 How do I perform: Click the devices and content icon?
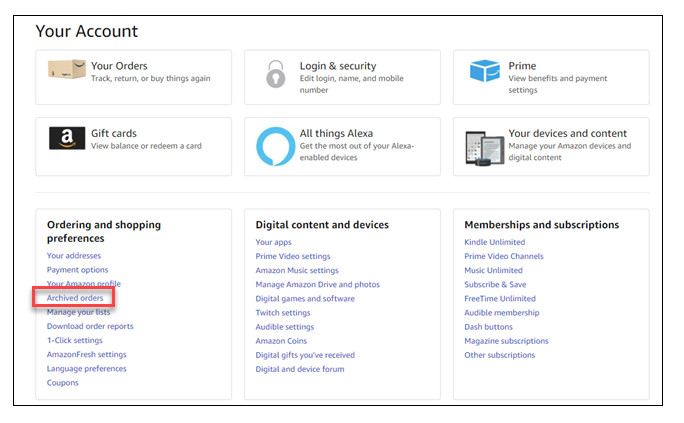(484, 147)
